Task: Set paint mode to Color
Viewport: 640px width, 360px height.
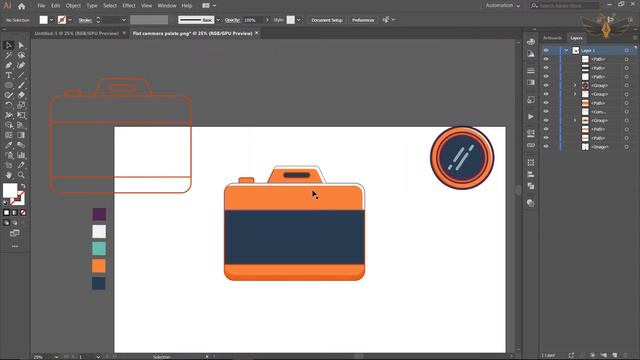Action: click(6, 213)
